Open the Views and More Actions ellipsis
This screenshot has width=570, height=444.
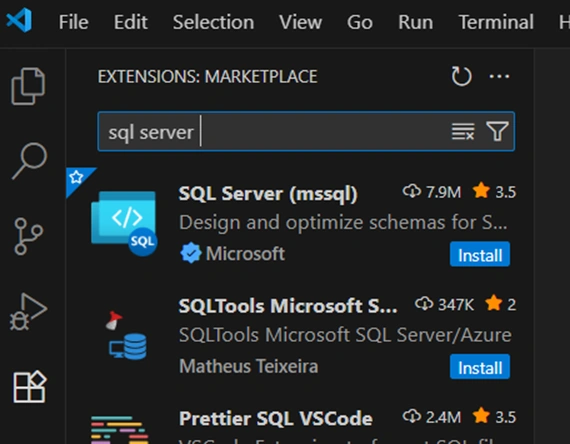(499, 76)
